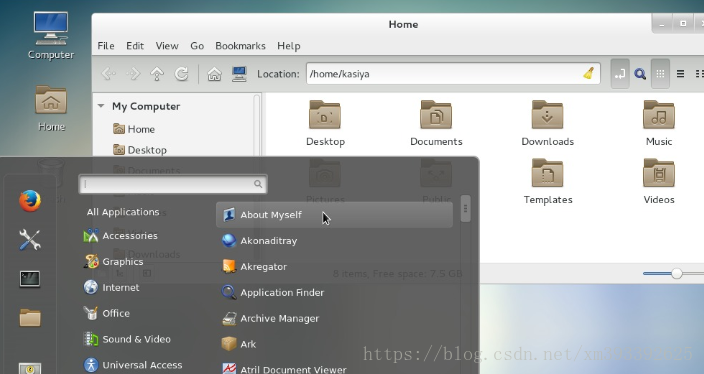Toggle location entry mode button
This screenshot has height=374, width=704.
(x=620, y=74)
